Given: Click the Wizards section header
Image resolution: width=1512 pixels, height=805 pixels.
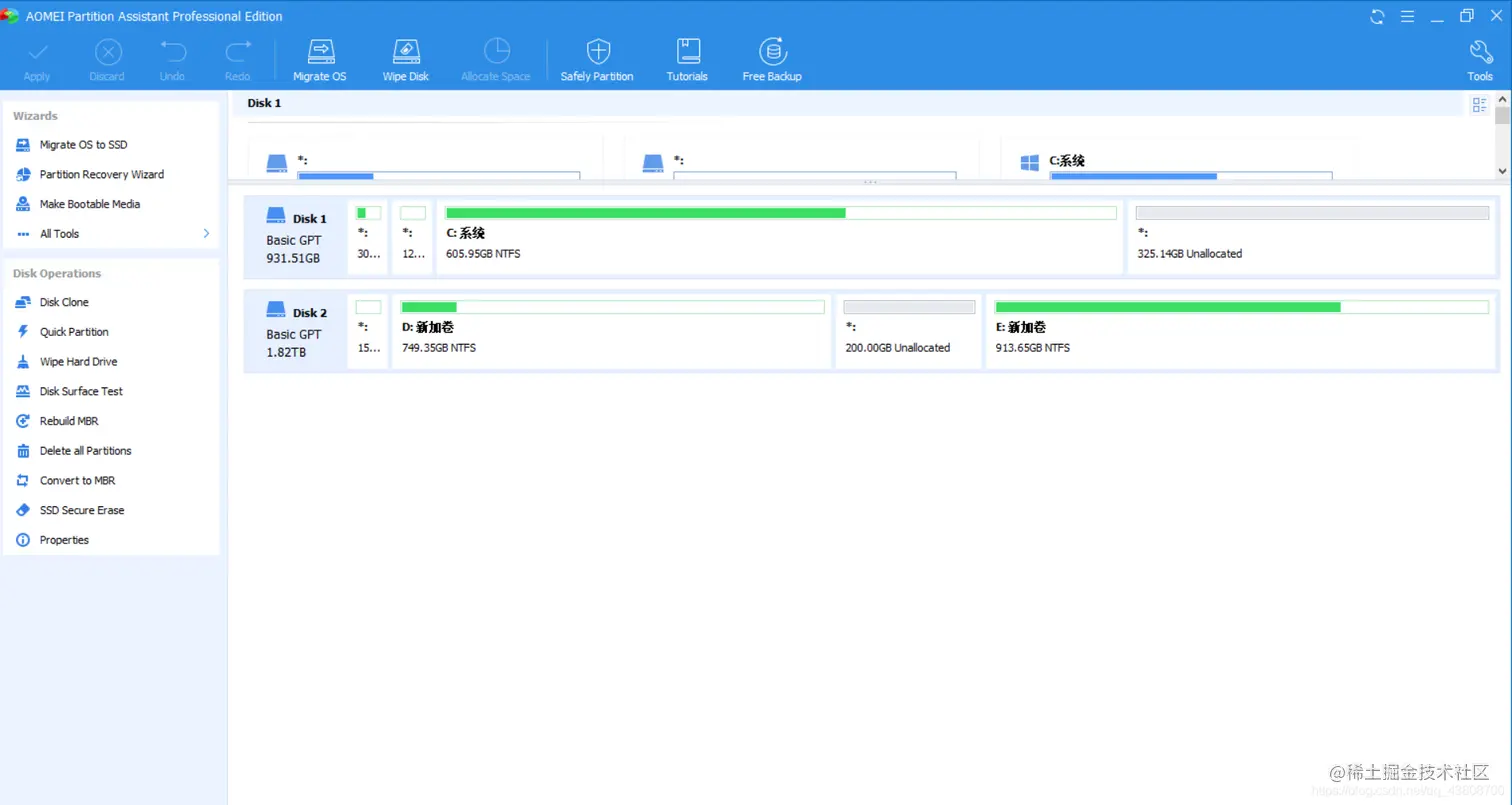Looking at the screenshot, I should (x=35, y=116).
